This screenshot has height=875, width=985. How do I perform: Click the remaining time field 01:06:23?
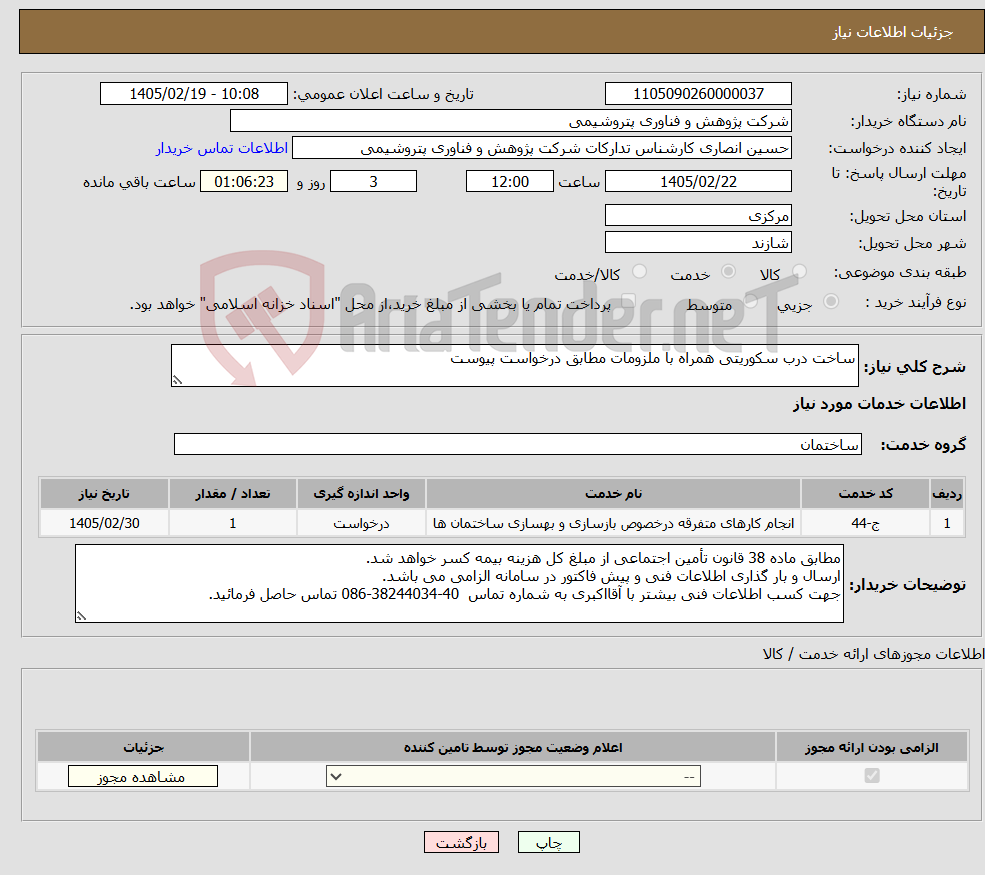click(244, 182)
